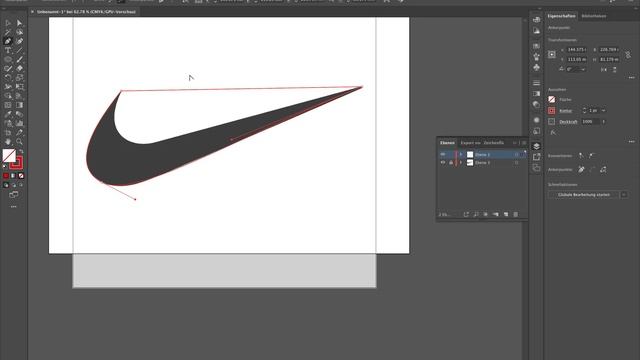Open Ebenen panel flyout menu
Viewport: 640px width, 360px height.
tap(524, 143)
